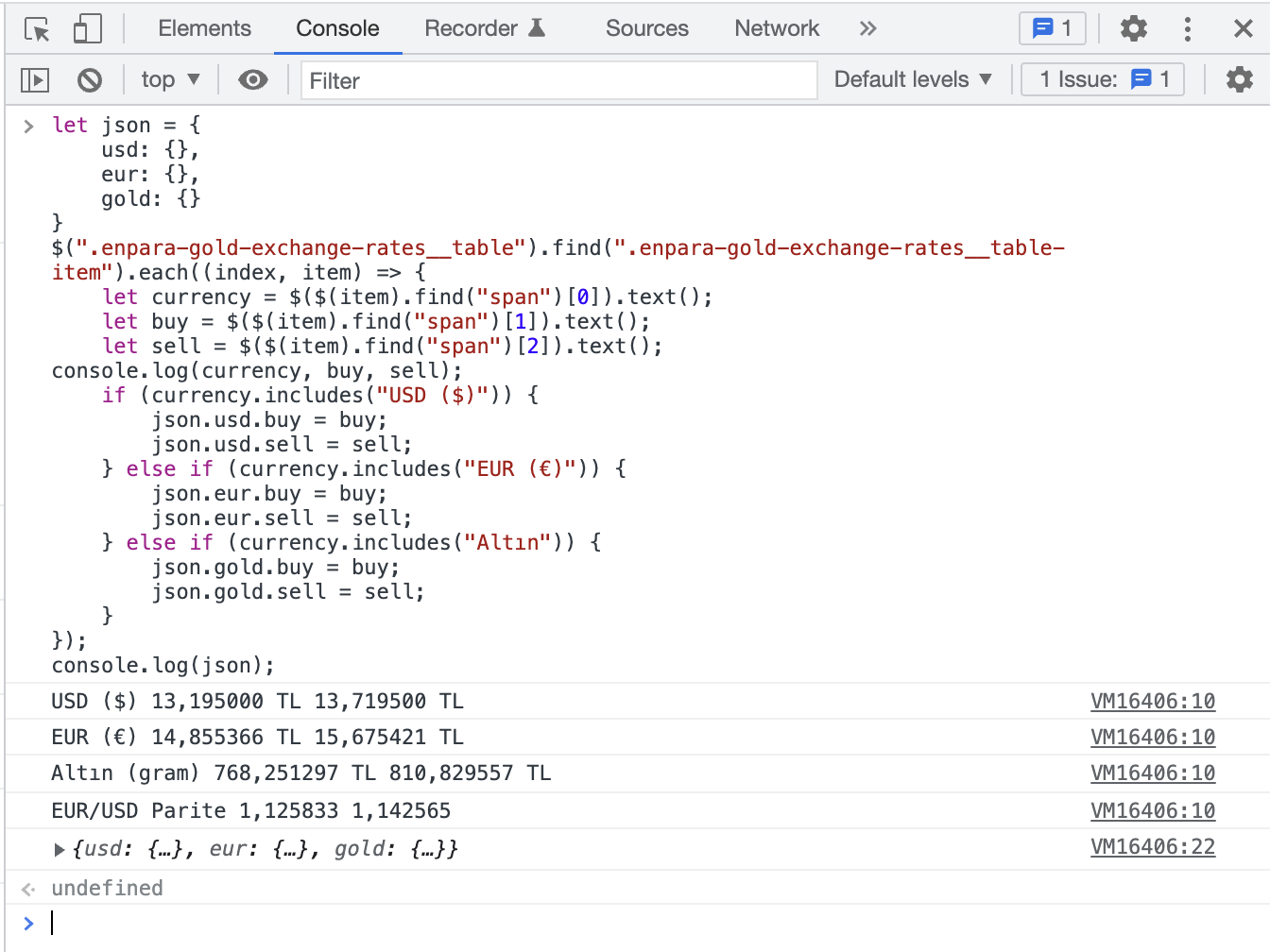The image size is (1270, 952).
Task: Toggle the console sidebar icon
Action: tap(35, 80)
